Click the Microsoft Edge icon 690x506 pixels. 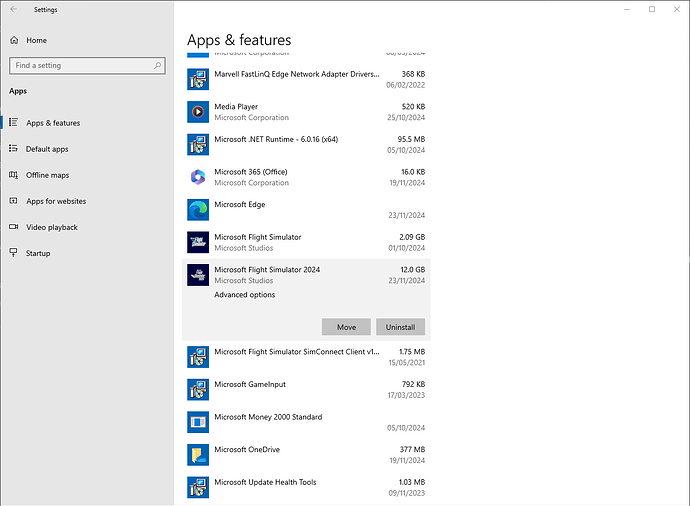pos(198,209)
